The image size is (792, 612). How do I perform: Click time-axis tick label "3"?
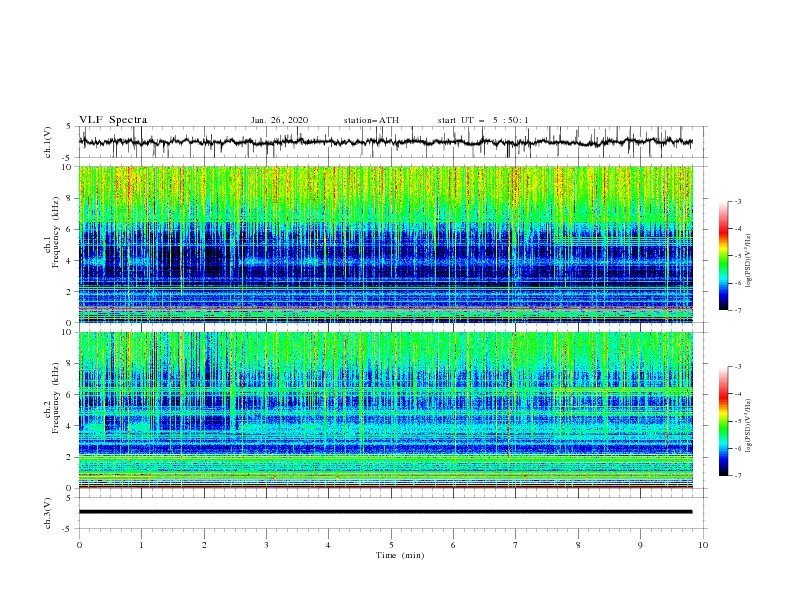click(266, 545)
